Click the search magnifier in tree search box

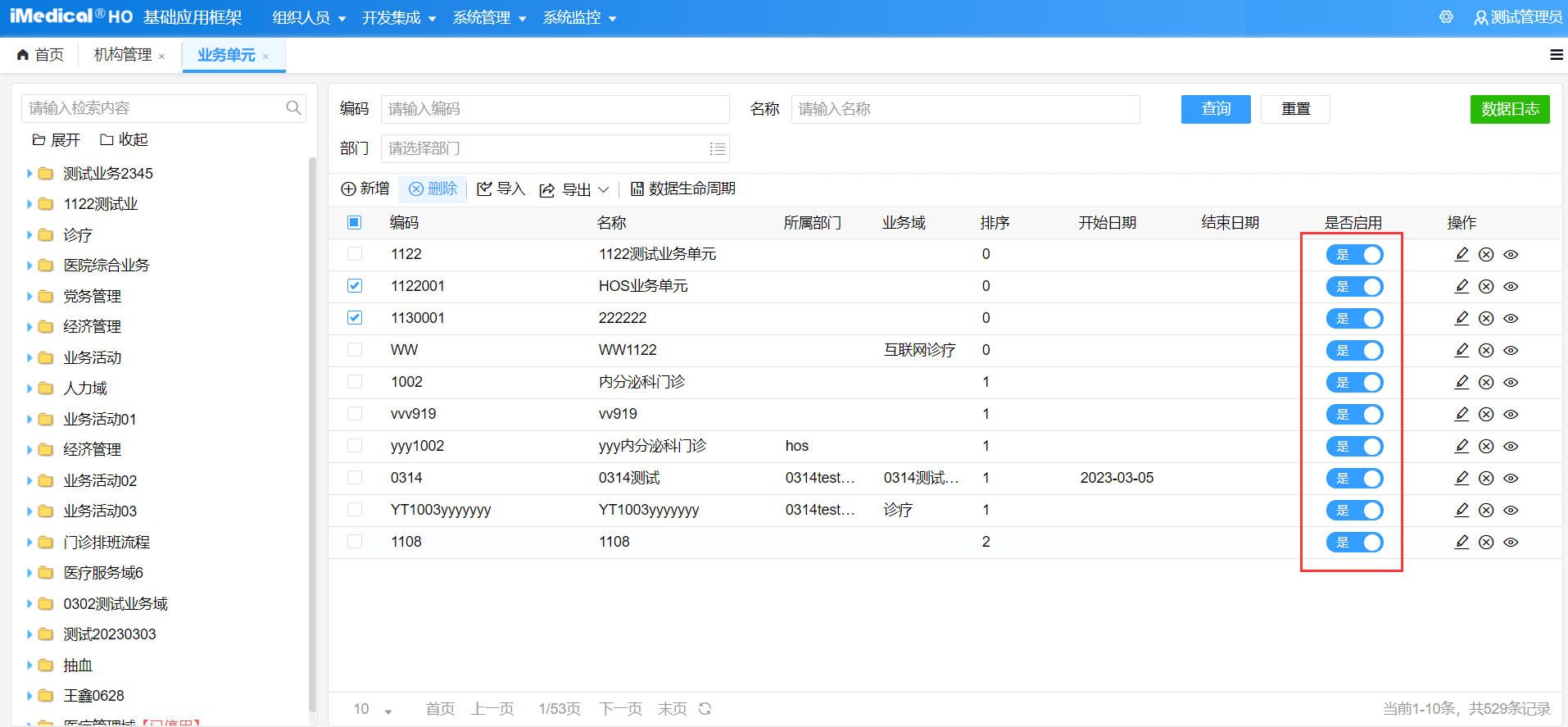[x=293, y=107]
